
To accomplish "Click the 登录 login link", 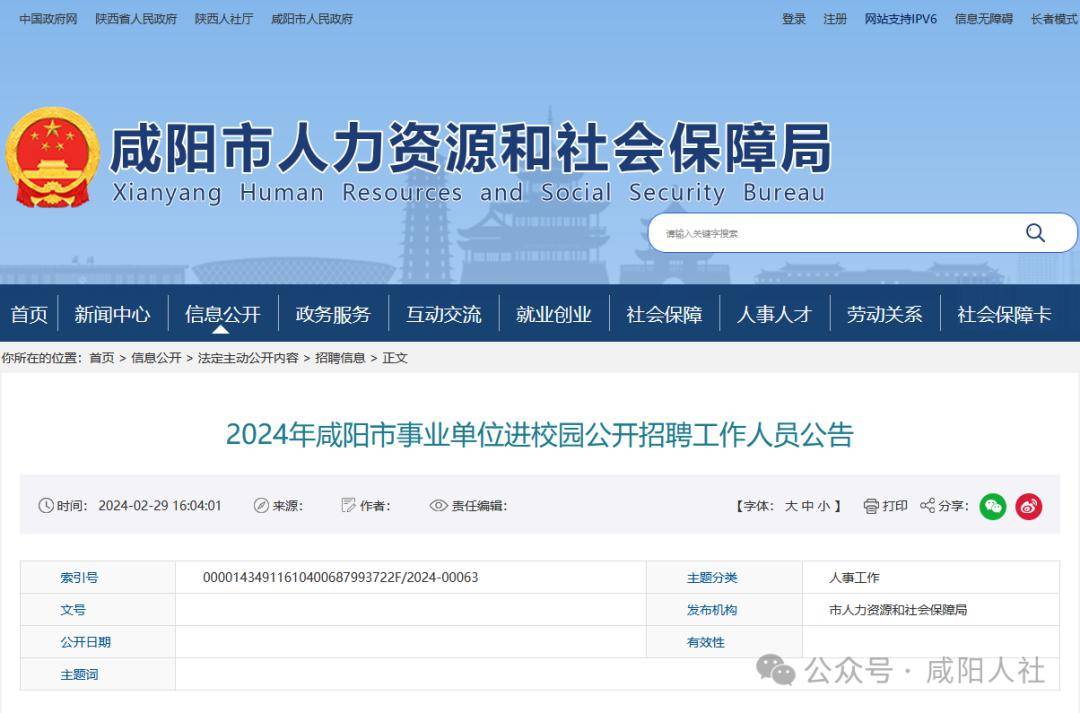I will coord(793,18).
